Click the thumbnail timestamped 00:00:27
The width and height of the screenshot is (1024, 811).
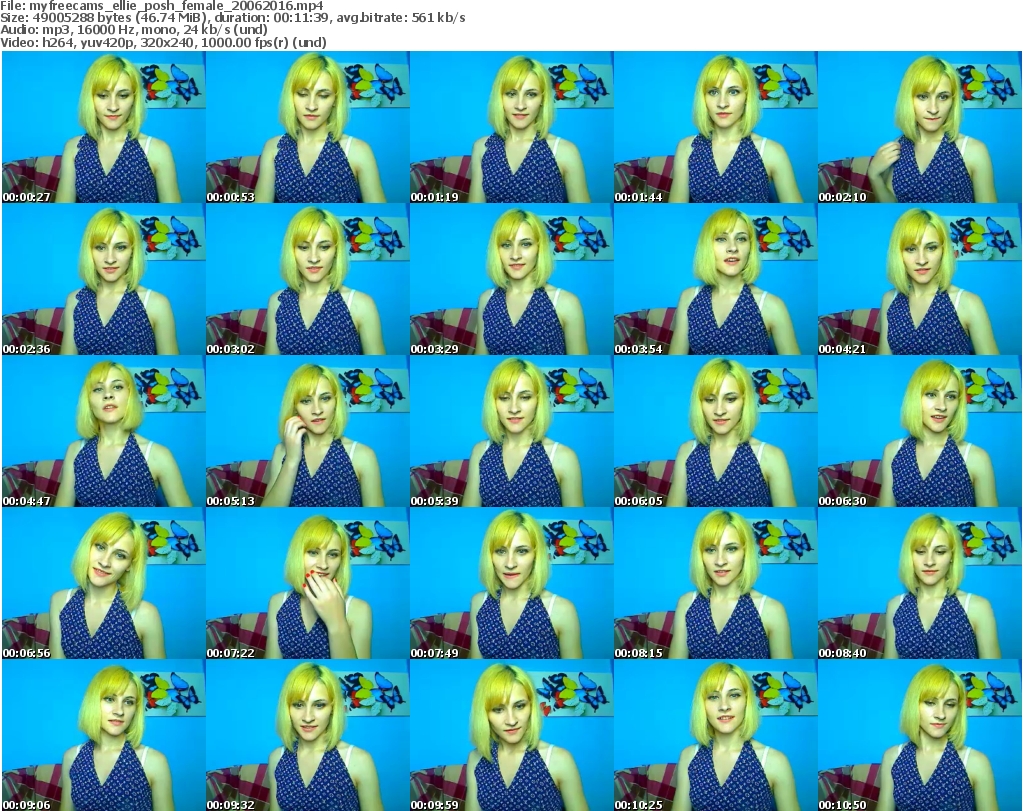[x=103, y=127]
